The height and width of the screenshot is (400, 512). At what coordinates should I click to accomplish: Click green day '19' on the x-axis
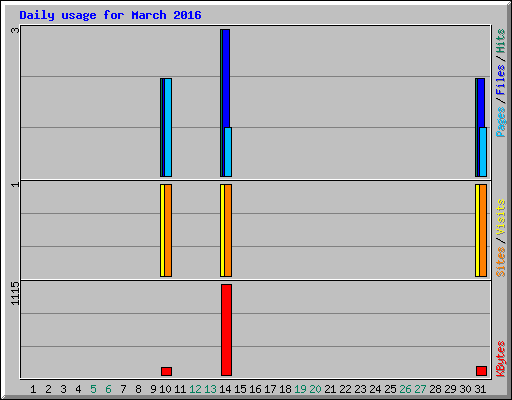coord(300,389)
